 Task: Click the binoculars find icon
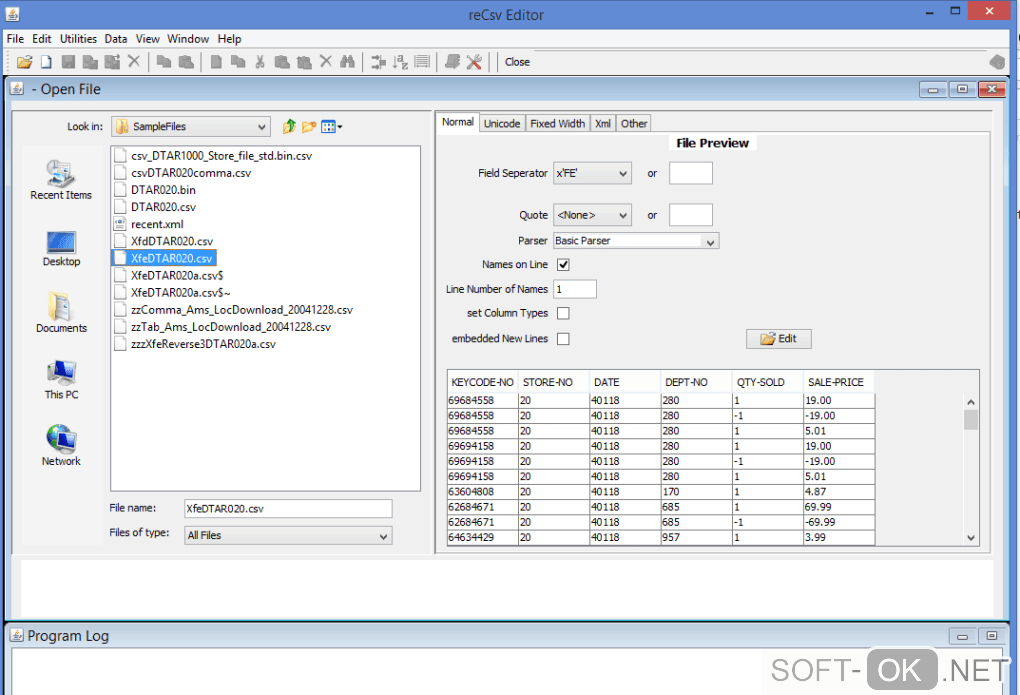point(347,62)
